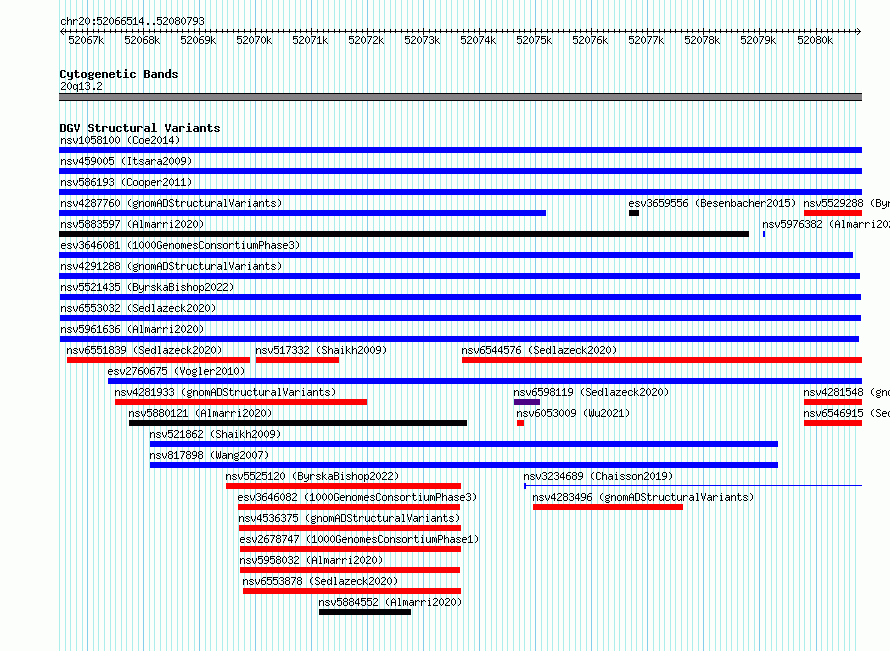Select the nsv5961636 (Almarri2020) label
The height and width of the screenshot is (651, 890).
point(132,329)
